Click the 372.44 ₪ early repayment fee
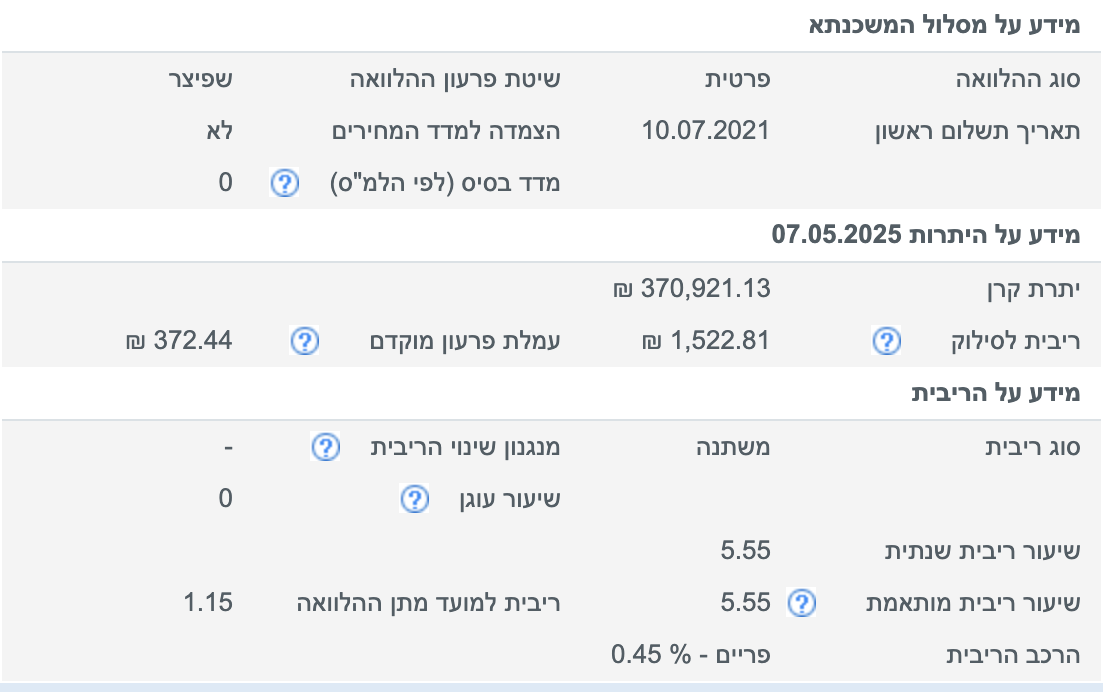Screen dimensions: 1110x692 [179, 341]
